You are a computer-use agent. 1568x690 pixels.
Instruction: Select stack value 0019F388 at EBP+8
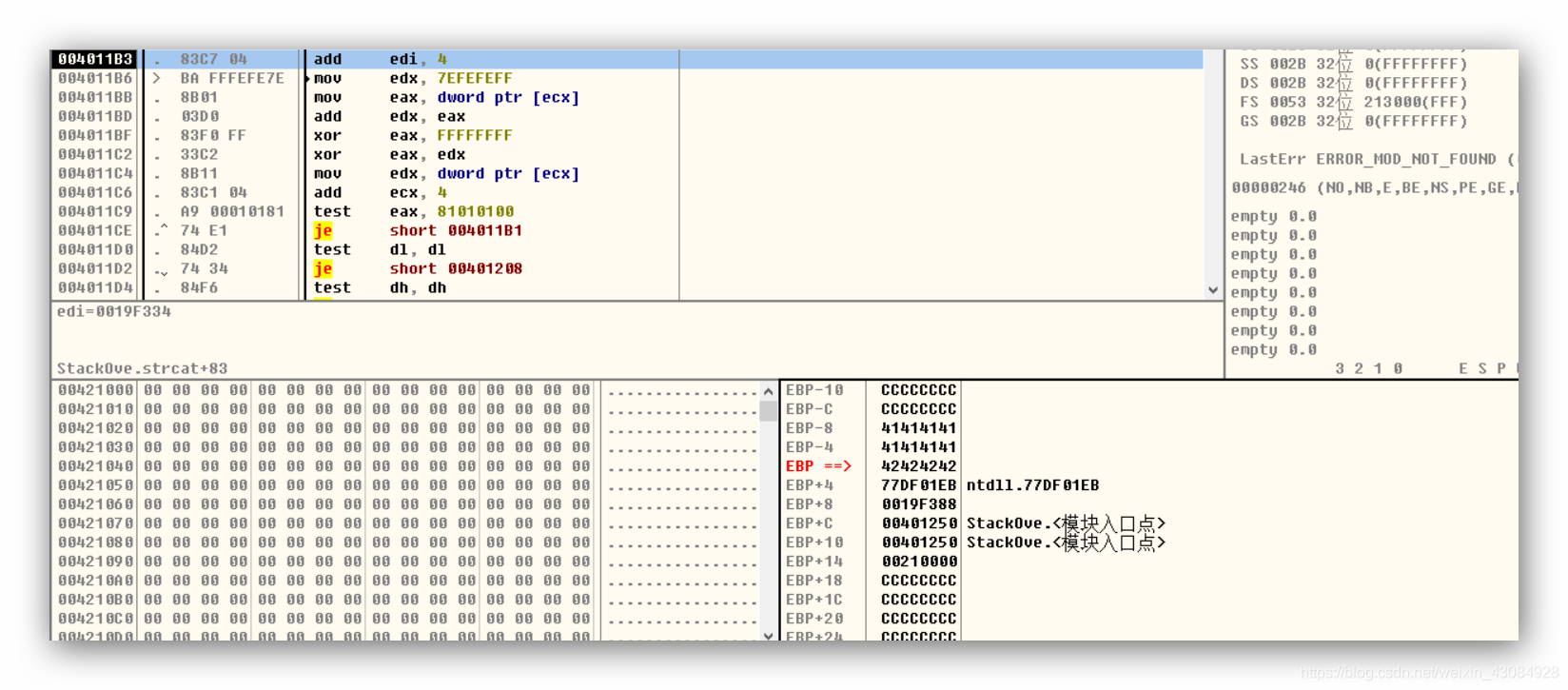pyautogui.click(x=918, y=504)
